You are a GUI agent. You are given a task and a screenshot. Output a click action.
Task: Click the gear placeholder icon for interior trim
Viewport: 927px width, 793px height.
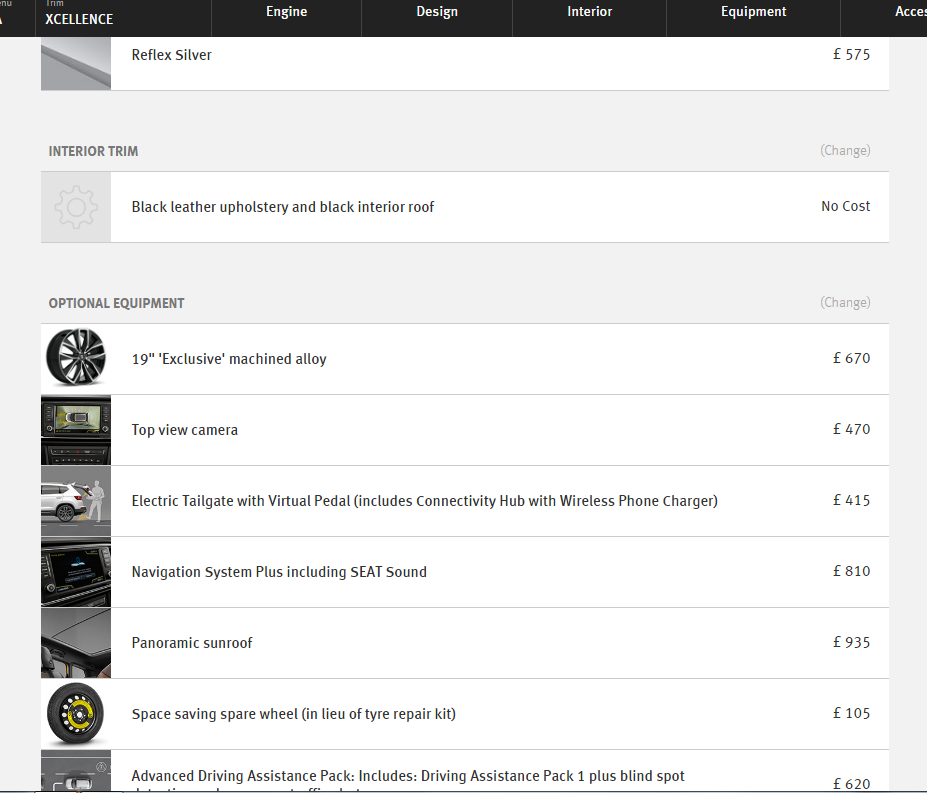76,207
